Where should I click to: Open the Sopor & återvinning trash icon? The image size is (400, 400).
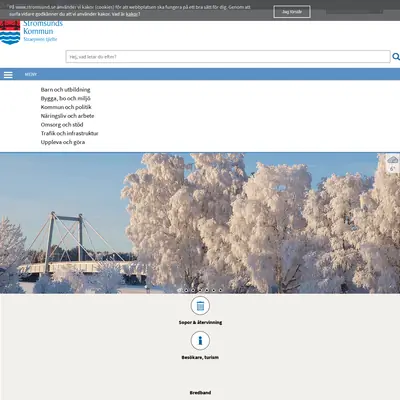point(200,305)
